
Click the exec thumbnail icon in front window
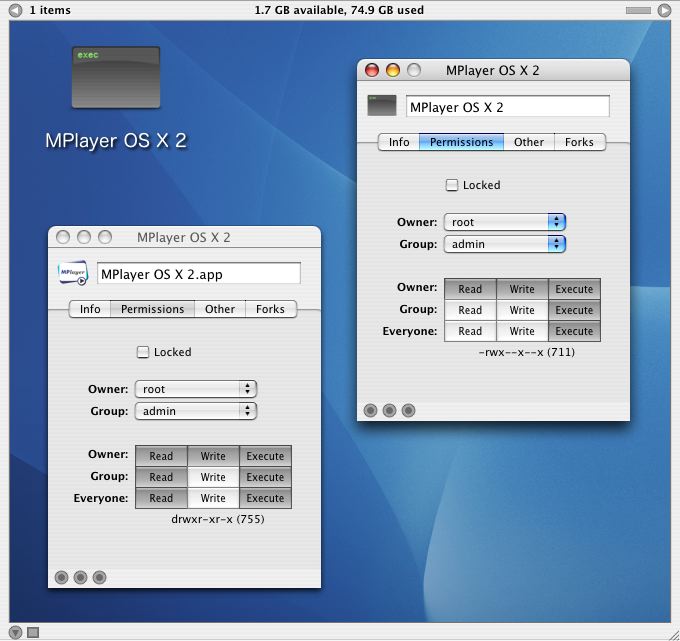382,105
